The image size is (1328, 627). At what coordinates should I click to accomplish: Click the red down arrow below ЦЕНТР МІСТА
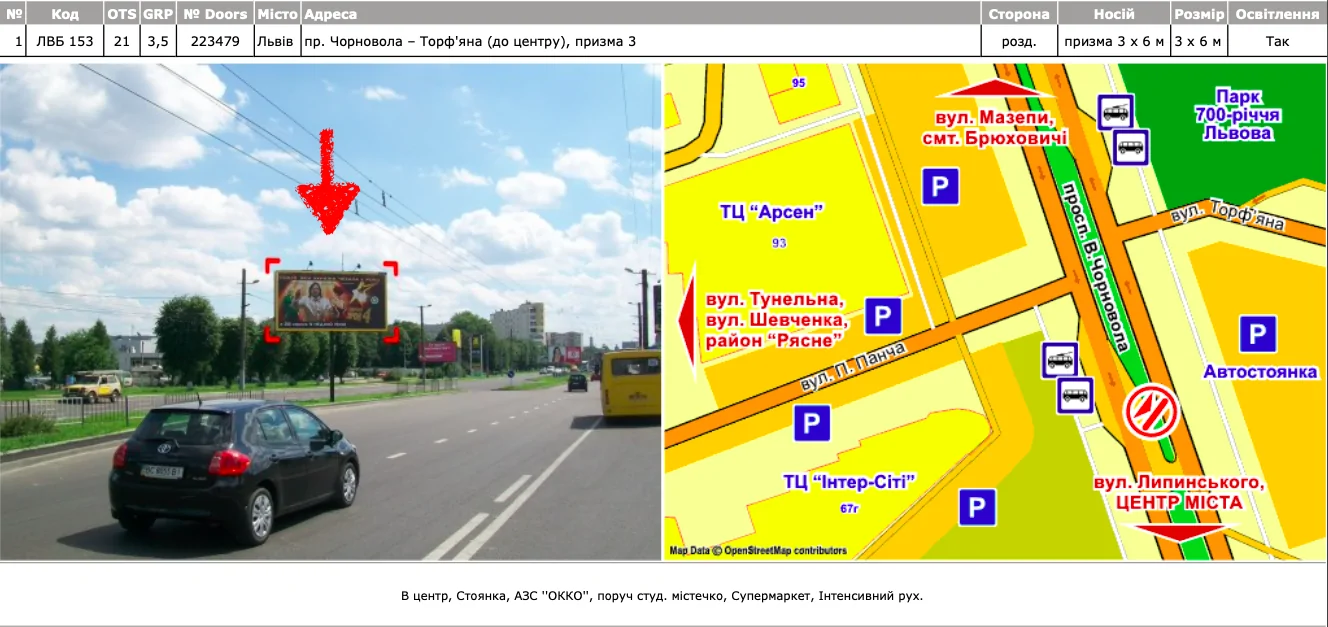coord(1182,532)
